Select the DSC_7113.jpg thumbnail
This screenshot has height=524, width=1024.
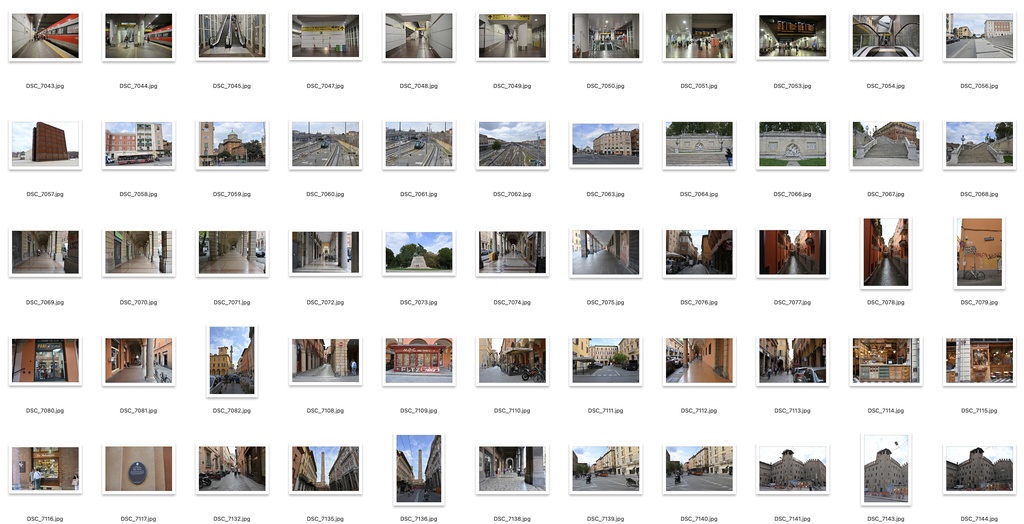792,361
